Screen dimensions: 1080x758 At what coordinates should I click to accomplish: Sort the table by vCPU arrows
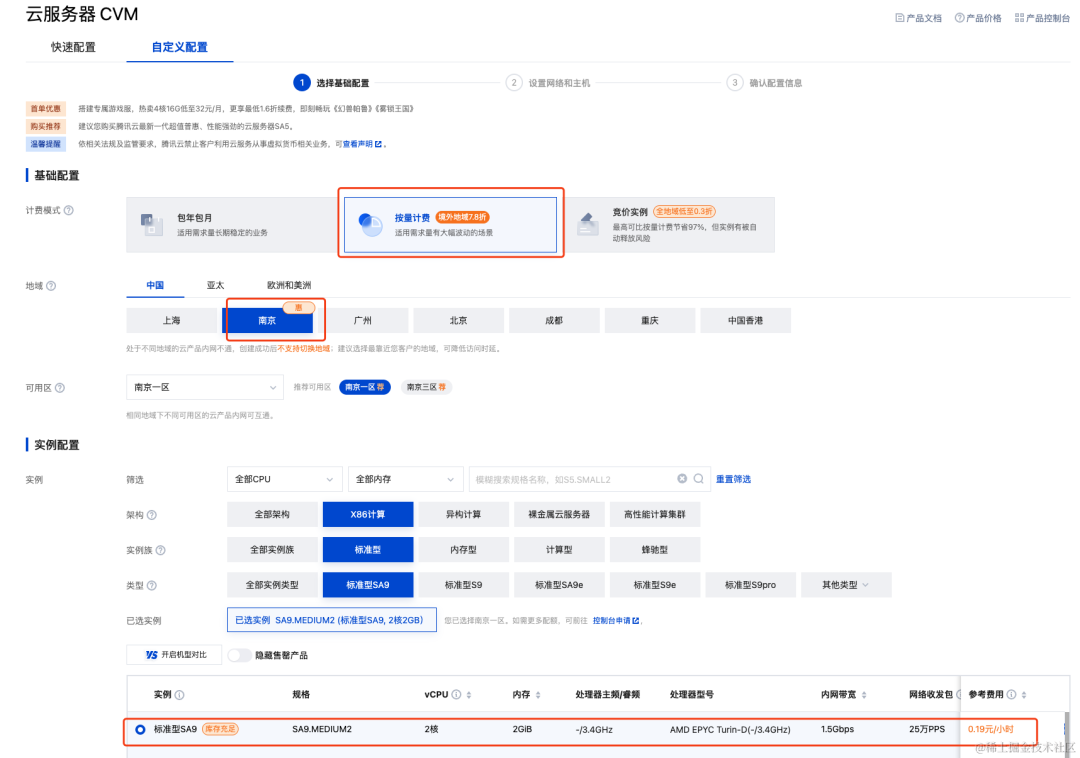pos(469,695)
